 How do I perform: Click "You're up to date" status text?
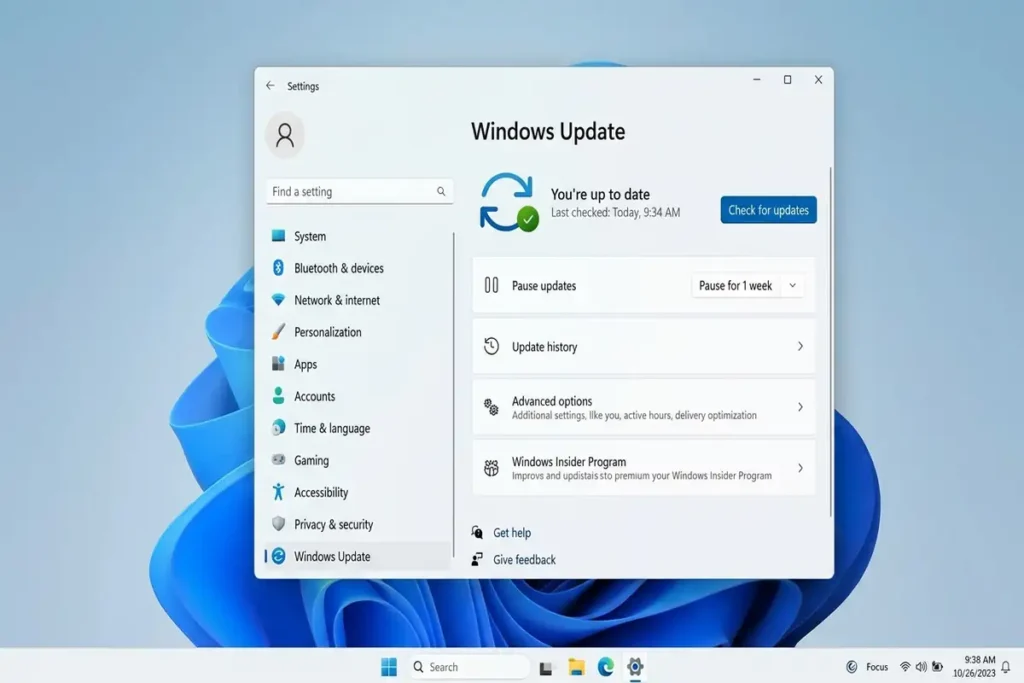[x=600, y=194]
